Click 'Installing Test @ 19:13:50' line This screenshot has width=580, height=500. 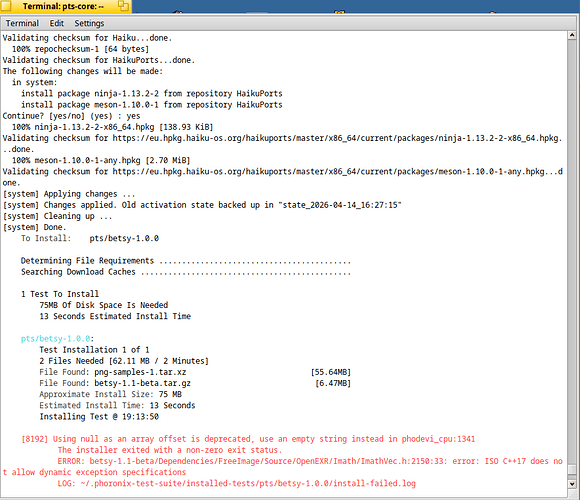[99, 416]
